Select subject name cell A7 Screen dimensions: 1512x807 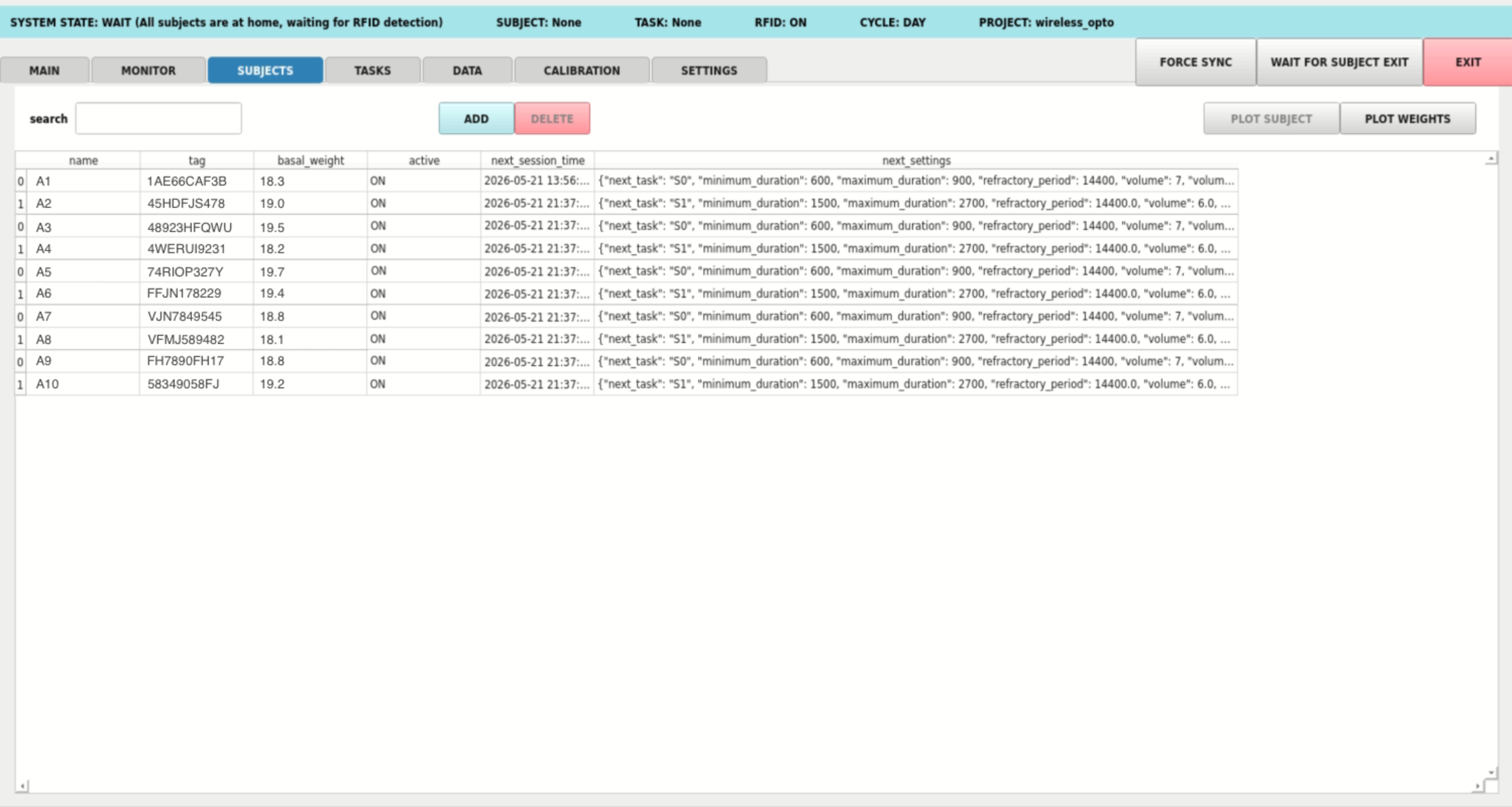point(83,316)
